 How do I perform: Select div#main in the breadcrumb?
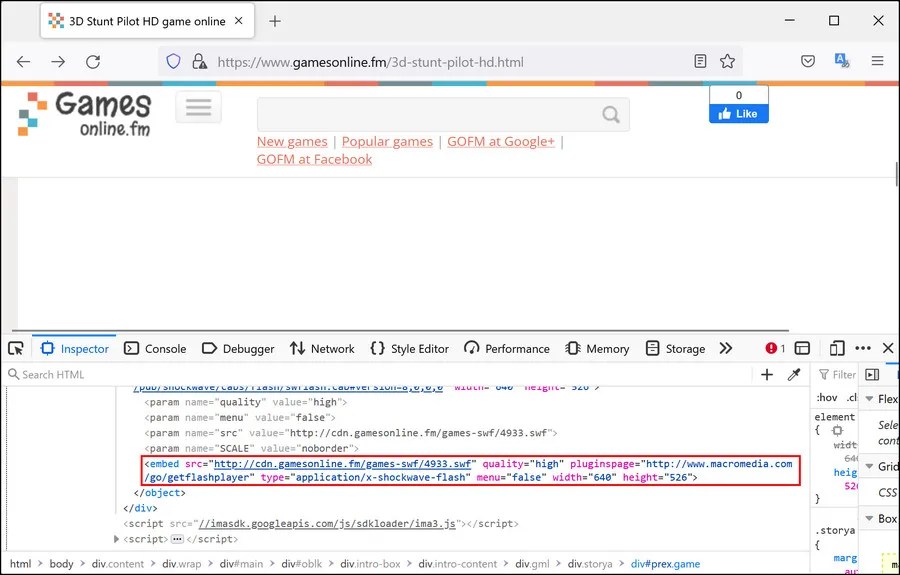coord(241,564)
